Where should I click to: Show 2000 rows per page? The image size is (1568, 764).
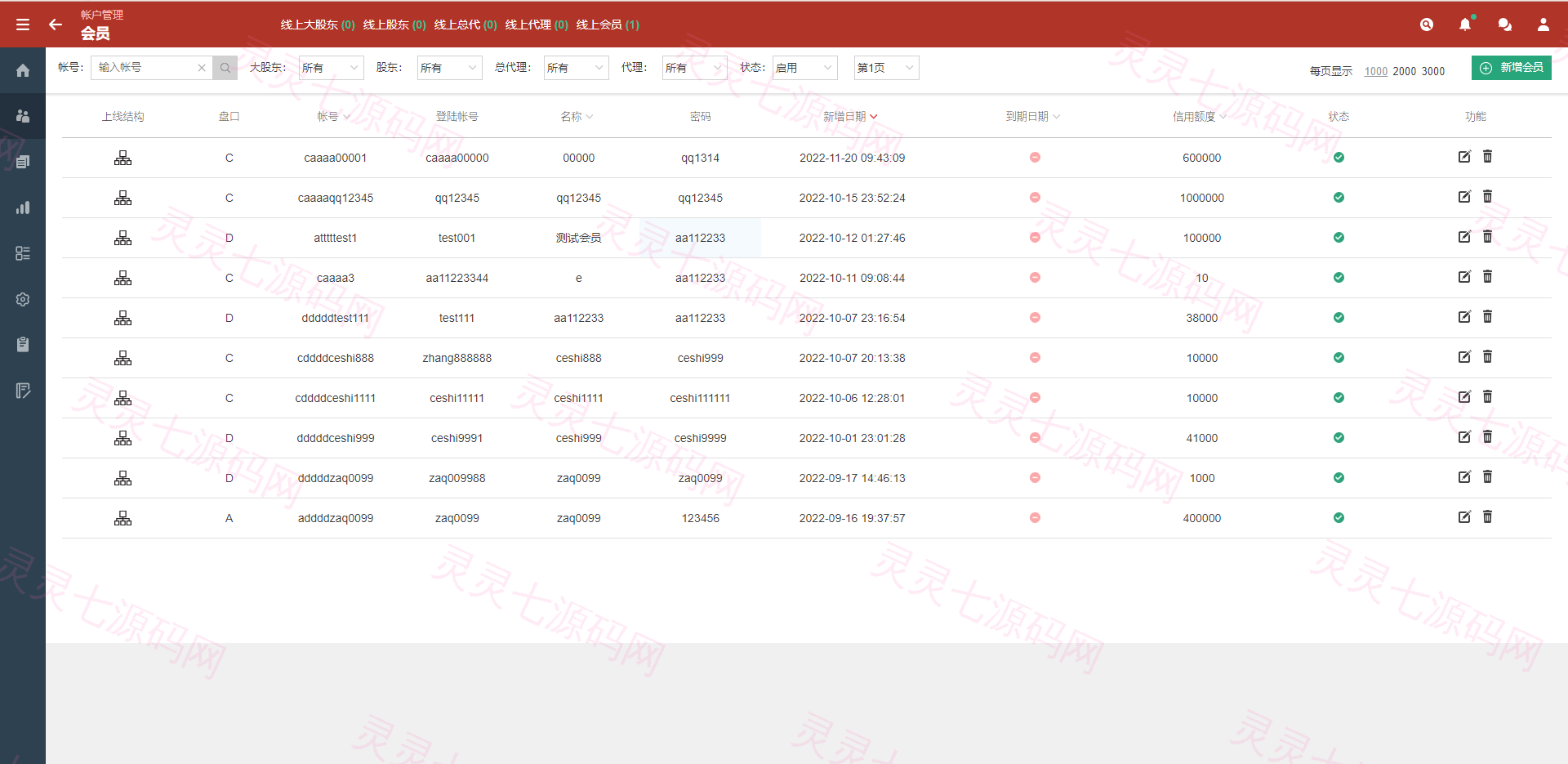[x=1405, y=71]
